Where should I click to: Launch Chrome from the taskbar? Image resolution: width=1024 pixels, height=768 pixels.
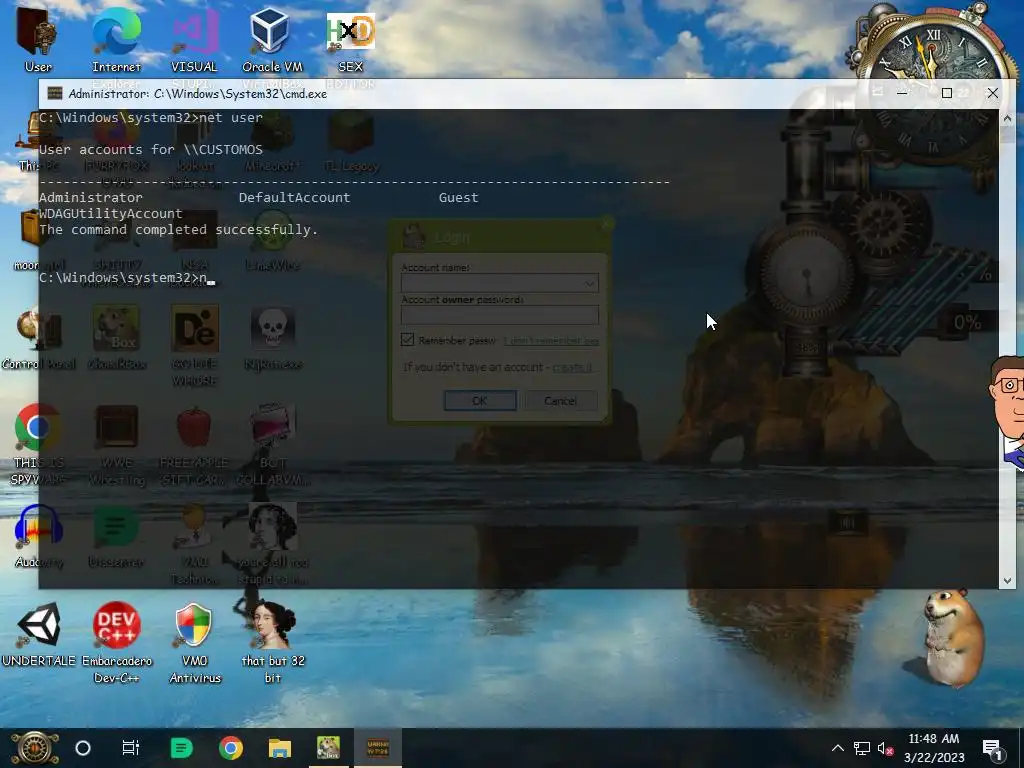(231, 748)
